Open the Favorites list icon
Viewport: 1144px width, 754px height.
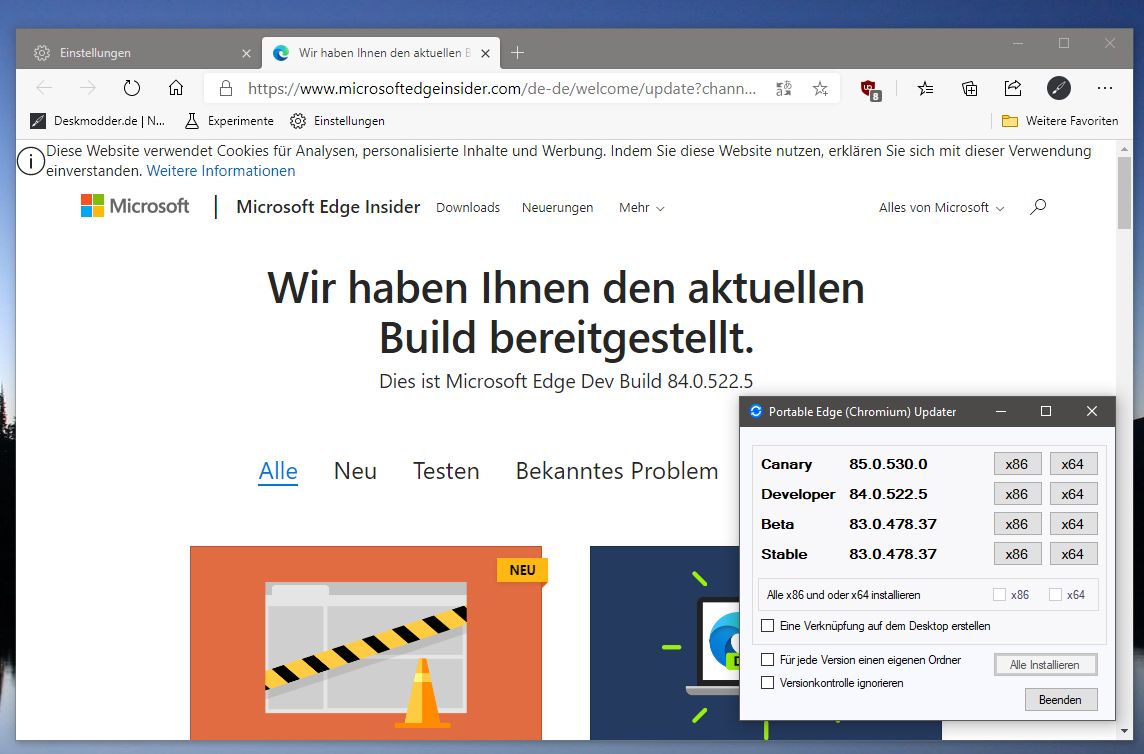coord(925,88)
